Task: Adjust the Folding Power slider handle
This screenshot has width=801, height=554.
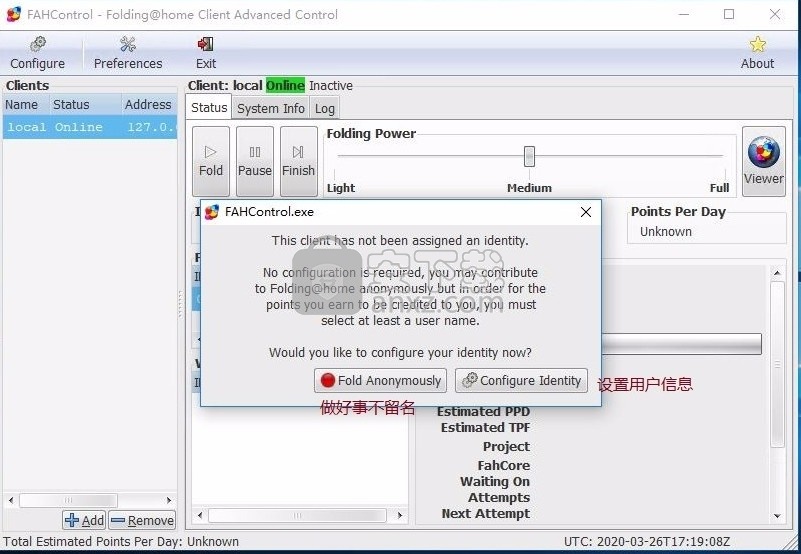Action: click(529, 156)
